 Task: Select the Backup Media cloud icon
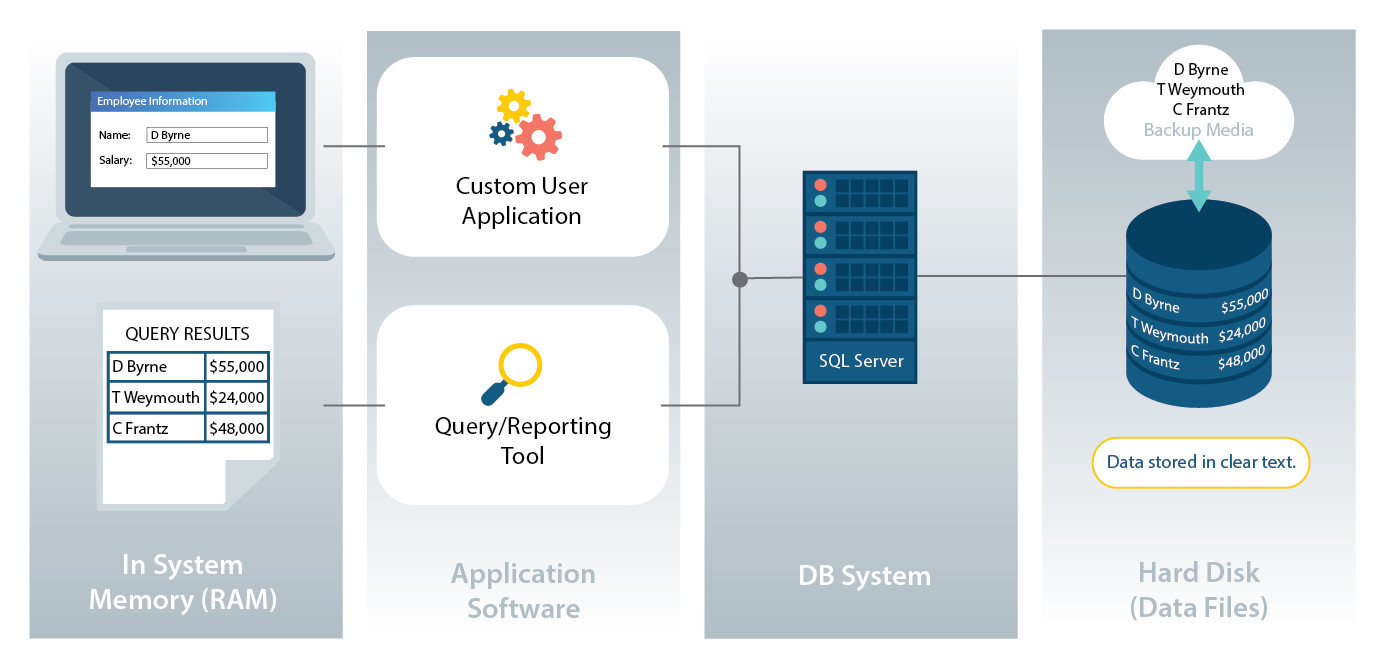[1198, 100]
